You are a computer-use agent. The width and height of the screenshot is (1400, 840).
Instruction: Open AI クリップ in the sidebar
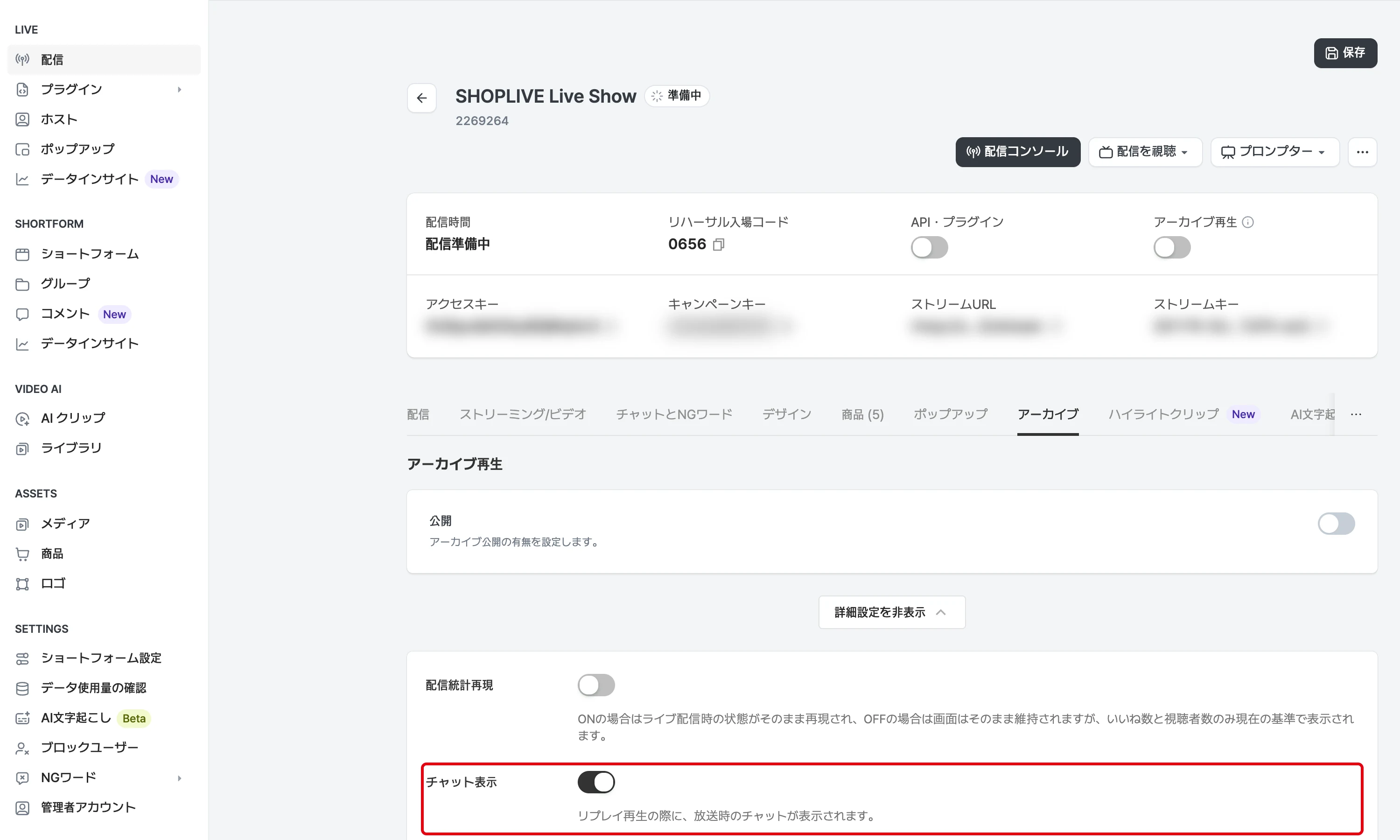tap(104, 418)
